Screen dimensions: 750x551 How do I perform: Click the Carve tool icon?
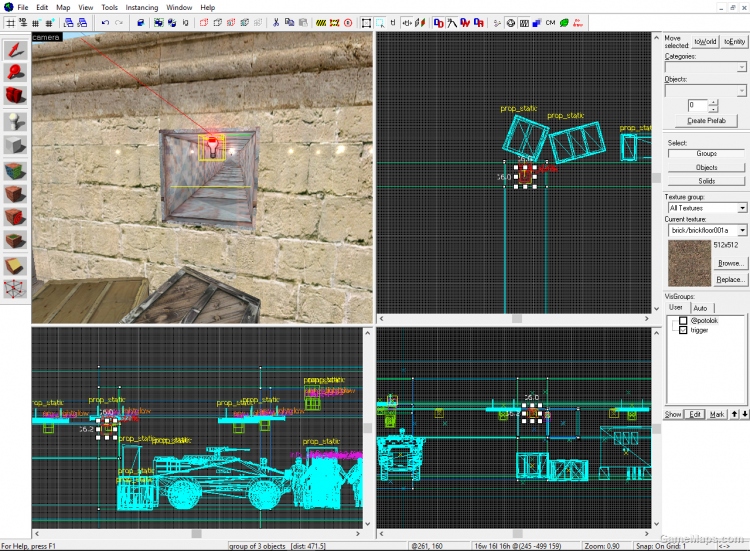(140, 22)
